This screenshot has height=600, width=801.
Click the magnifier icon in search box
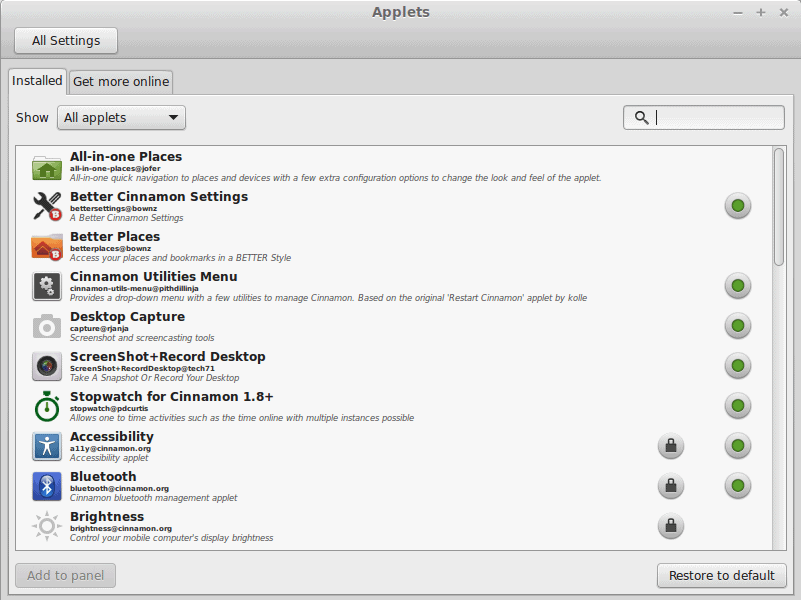[x=642, y=117]
